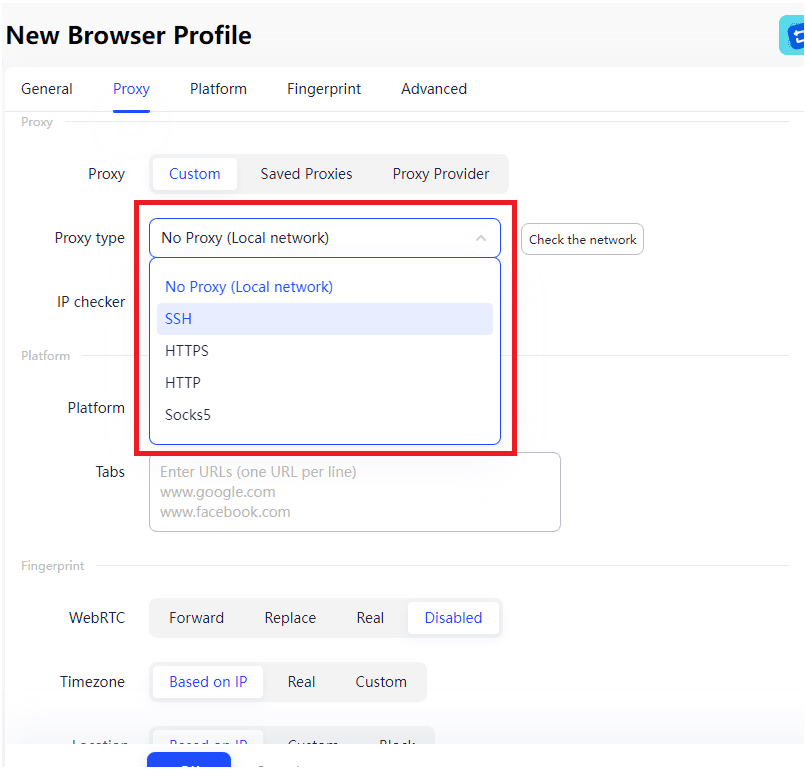
Task: Select the Proxy Provider option
Action: [x=441, y=174]
